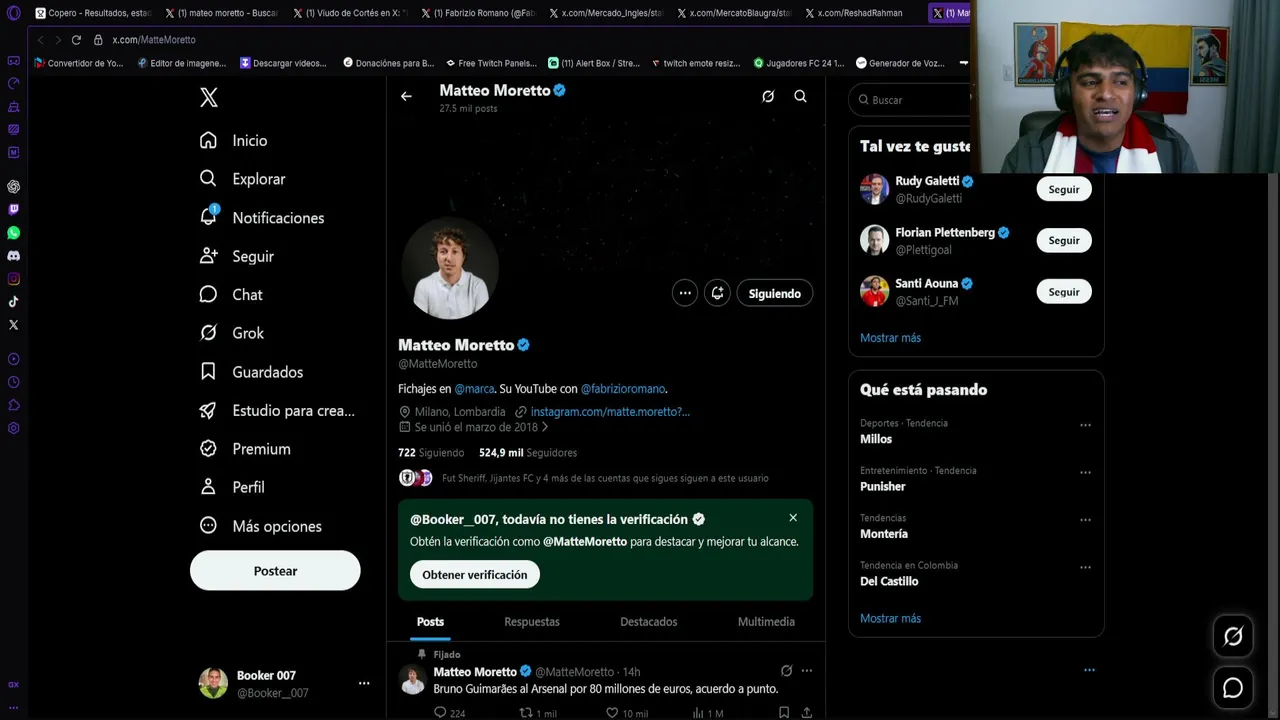
Task: Open Chat from the X sidebar
Action: tap(231, 295)
